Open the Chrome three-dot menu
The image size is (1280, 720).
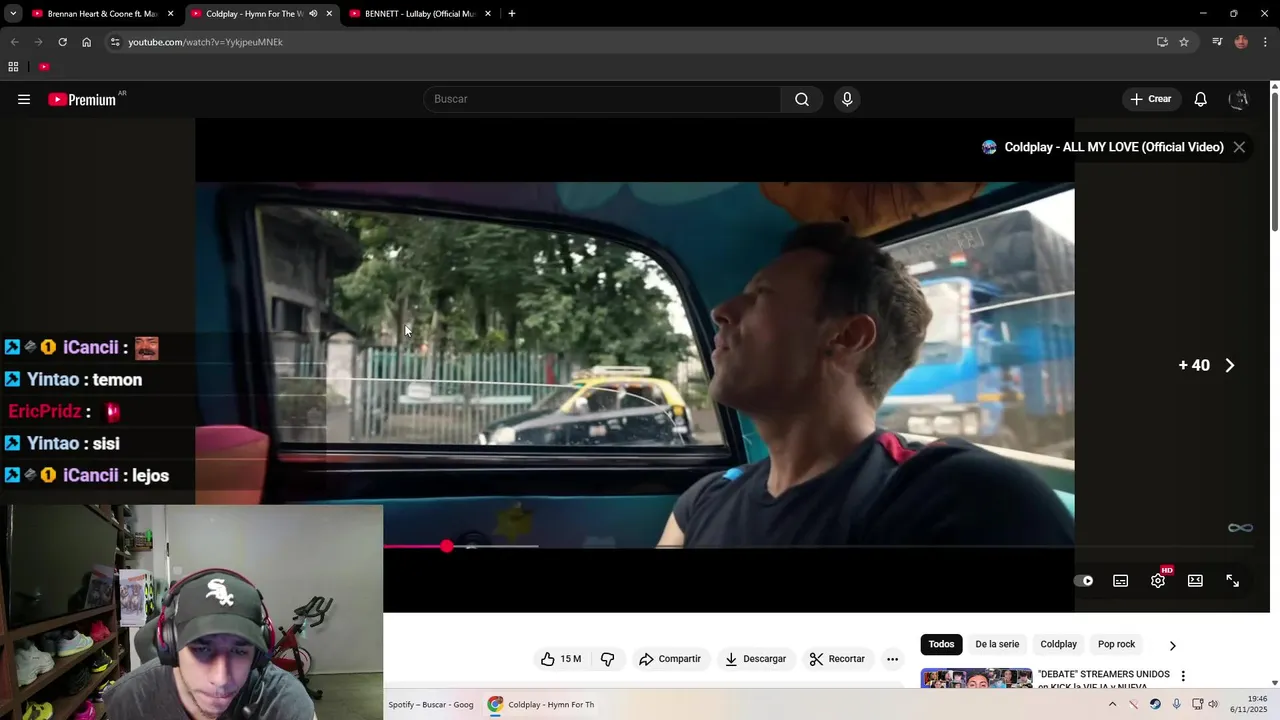pos(1265,42)
